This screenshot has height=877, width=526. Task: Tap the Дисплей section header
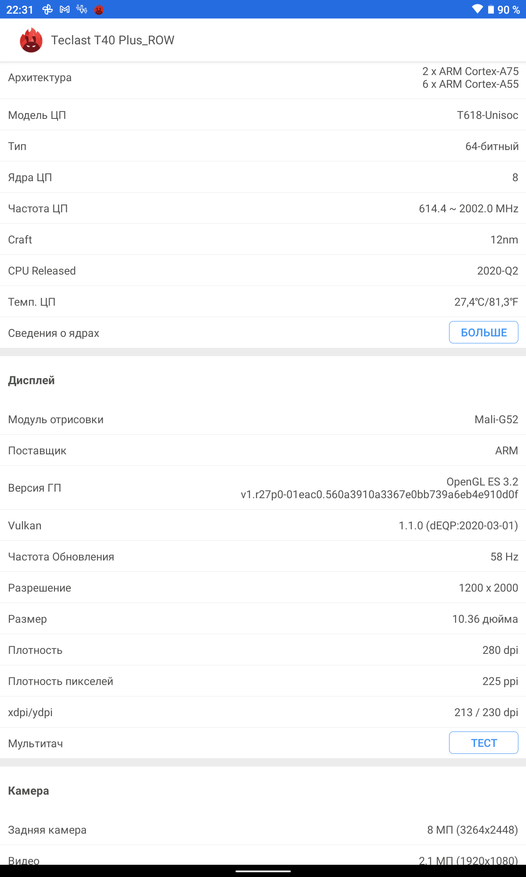pyautogui.click(x=31, y=380)
